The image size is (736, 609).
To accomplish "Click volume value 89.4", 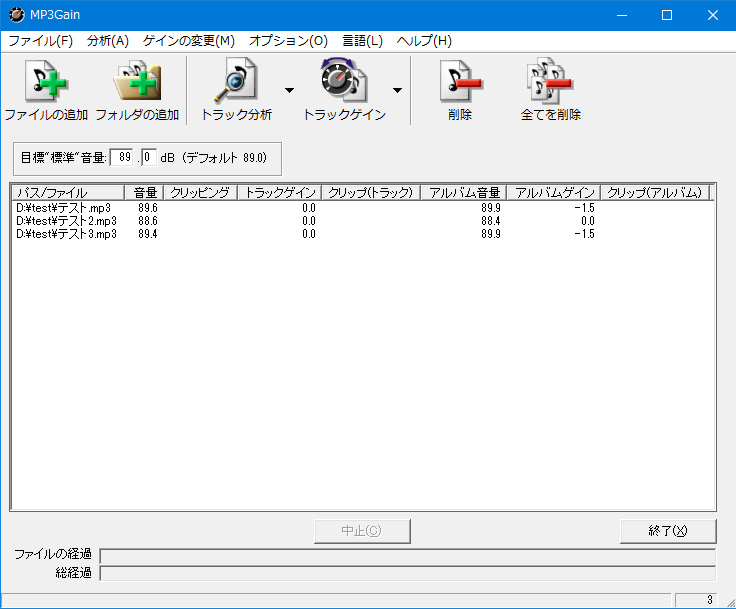I will coord(148,234).
